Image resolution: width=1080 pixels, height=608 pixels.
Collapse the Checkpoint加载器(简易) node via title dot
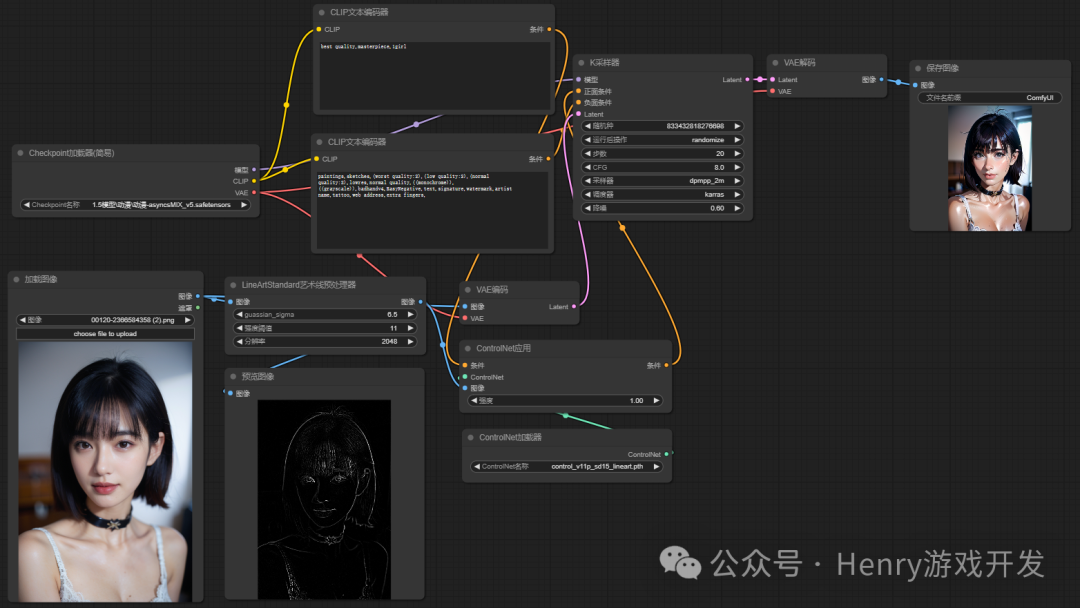coord(20,153)
